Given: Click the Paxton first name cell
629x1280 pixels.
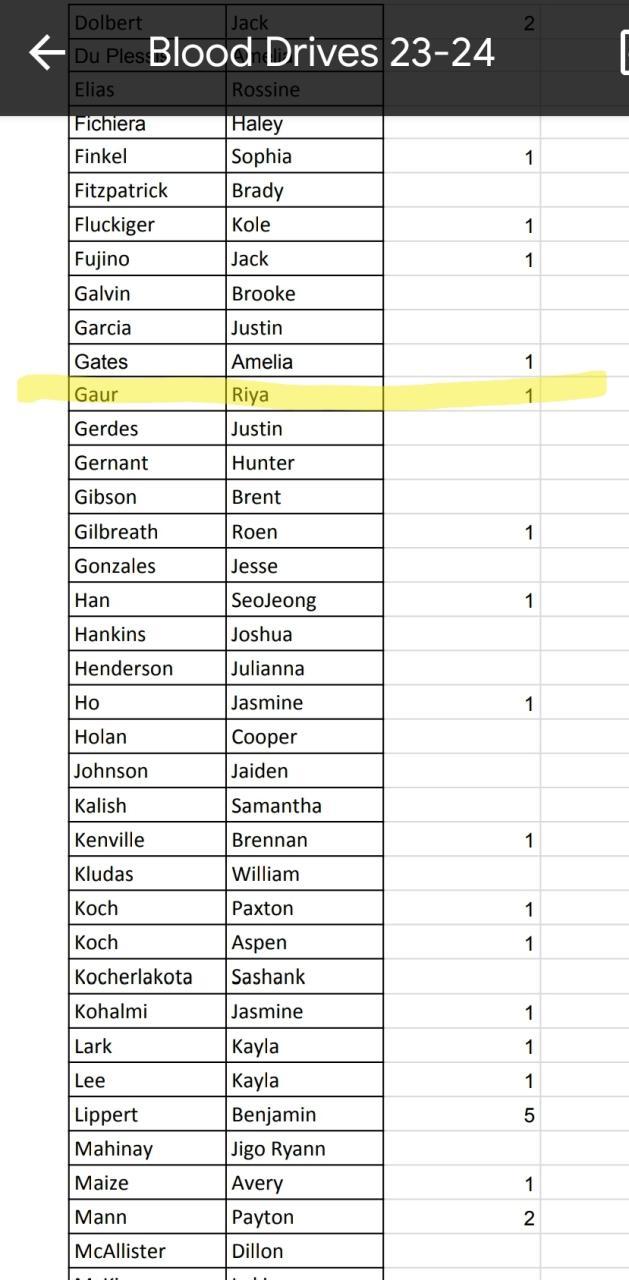Looking at the screenshot, I should (304, 909).
